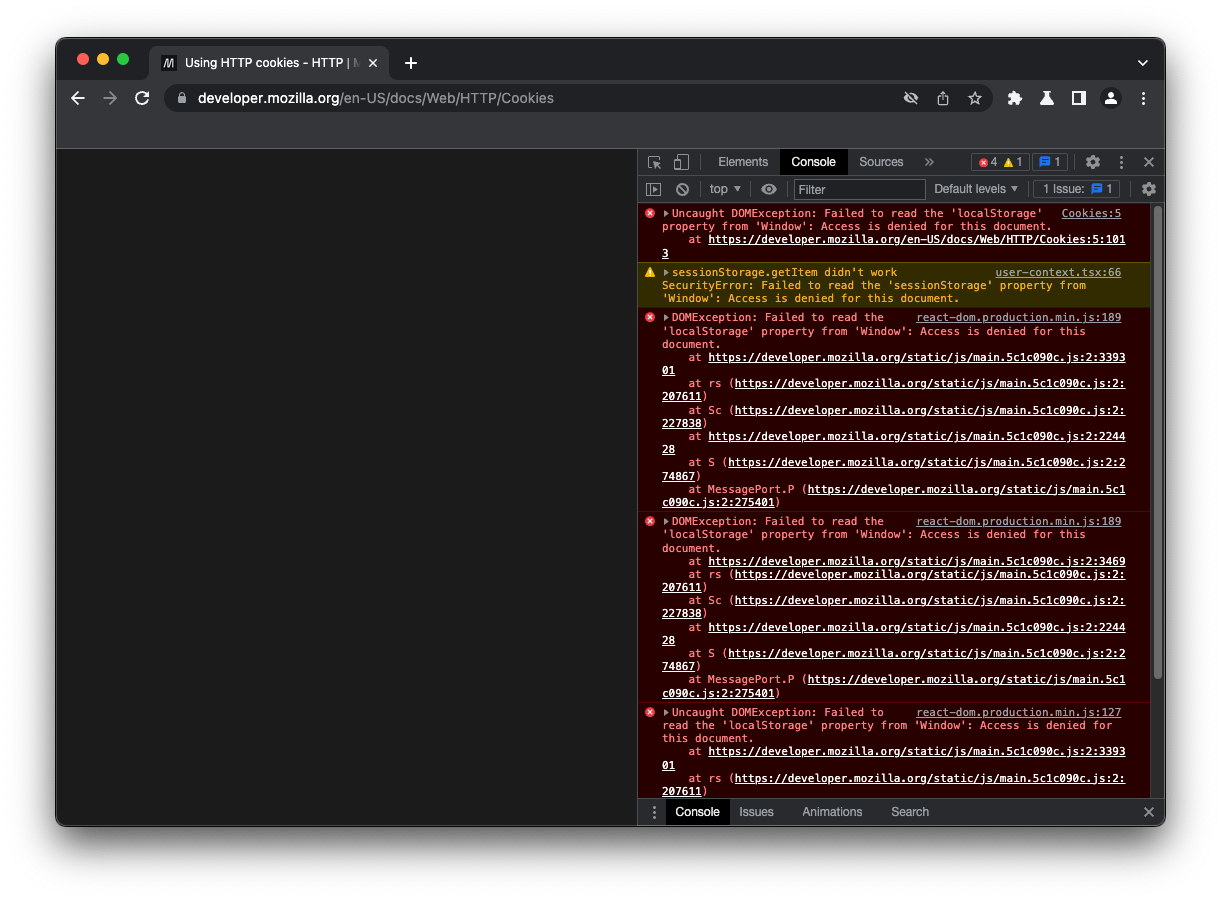Close the Using HTTP cookies tab
The width and height of the screenshot is (1221, 900).
point(374,63)
